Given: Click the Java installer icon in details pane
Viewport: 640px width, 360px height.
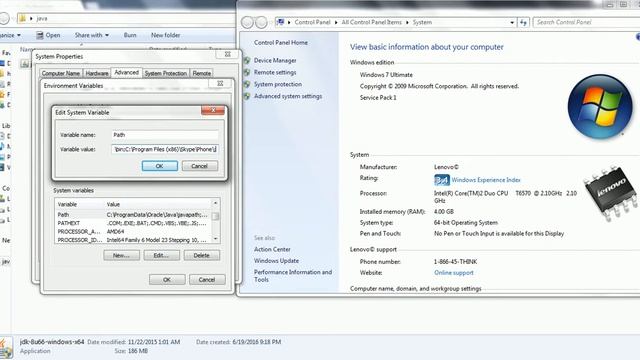Looking at the screenshot, I should 7,347.
